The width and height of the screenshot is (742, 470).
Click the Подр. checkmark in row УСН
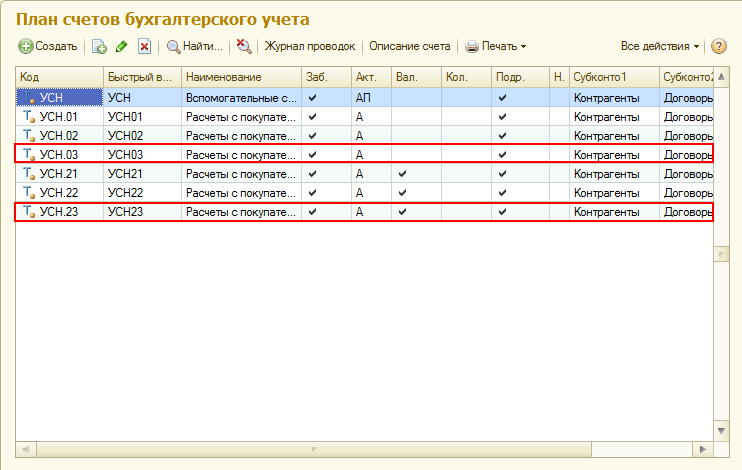pos(502,98)
